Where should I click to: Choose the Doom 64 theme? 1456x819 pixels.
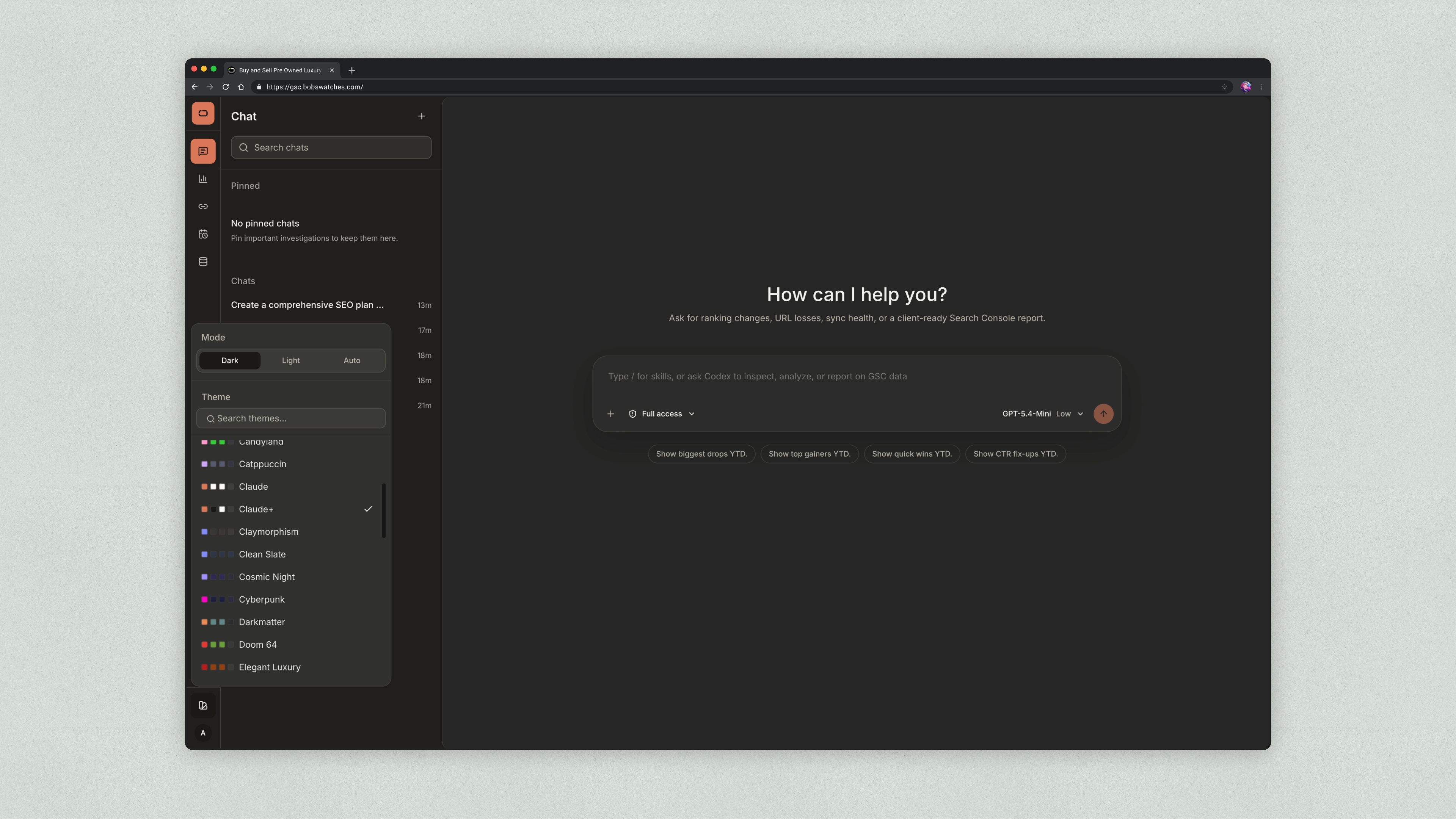tap(290, 645)
